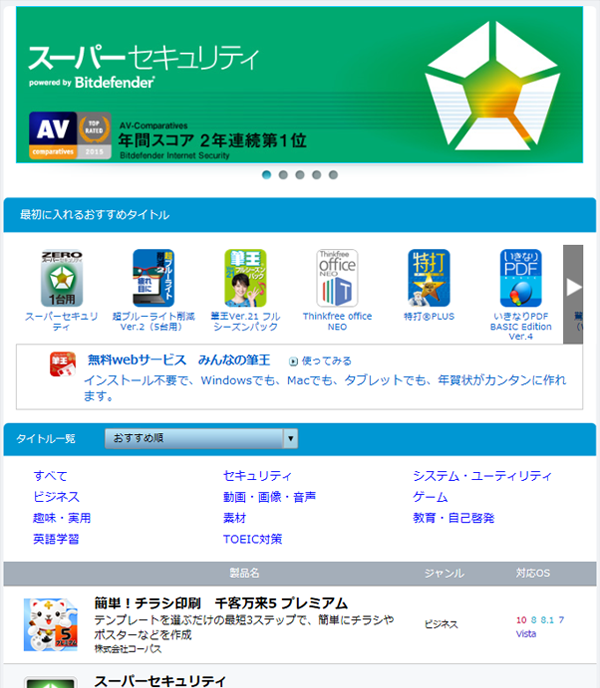The width and height of the screenshot is (600, 688).
Task: Open the 超ブルーライト削減 Ver.2 icon
Action: [x=153, y=278]
